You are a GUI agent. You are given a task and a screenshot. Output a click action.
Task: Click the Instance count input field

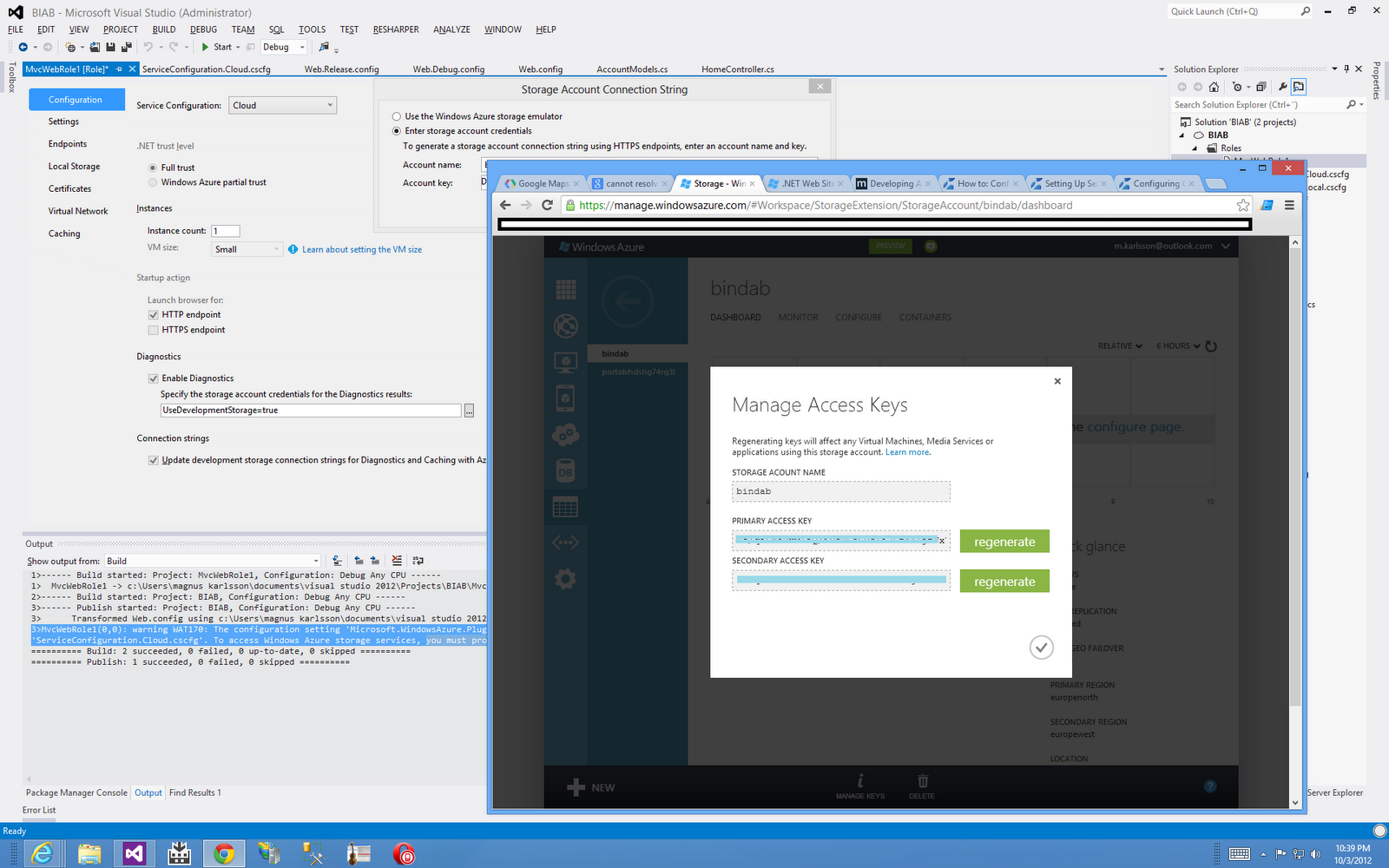point(226,231)
